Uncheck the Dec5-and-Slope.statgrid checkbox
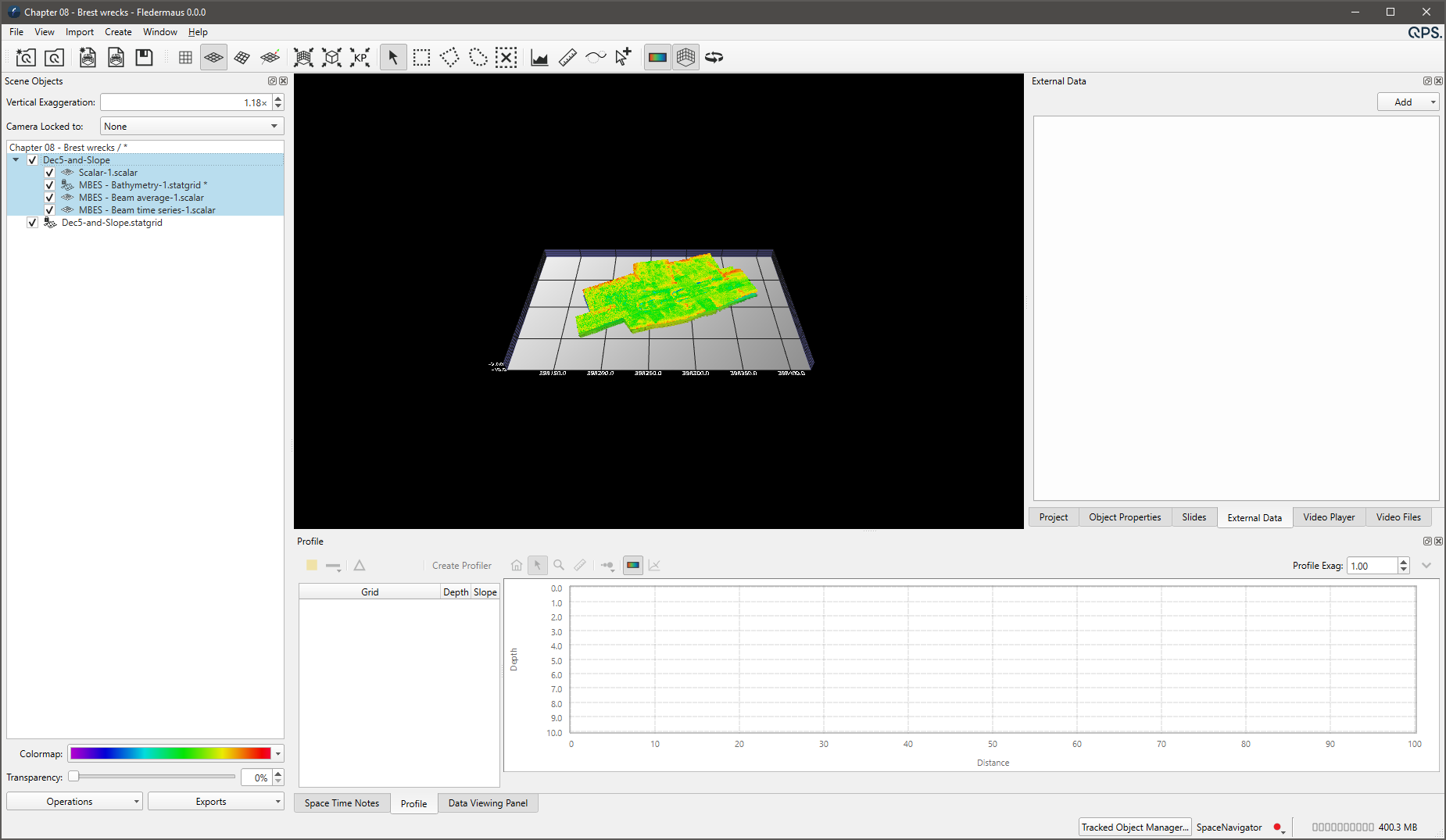 pos(32,223)
